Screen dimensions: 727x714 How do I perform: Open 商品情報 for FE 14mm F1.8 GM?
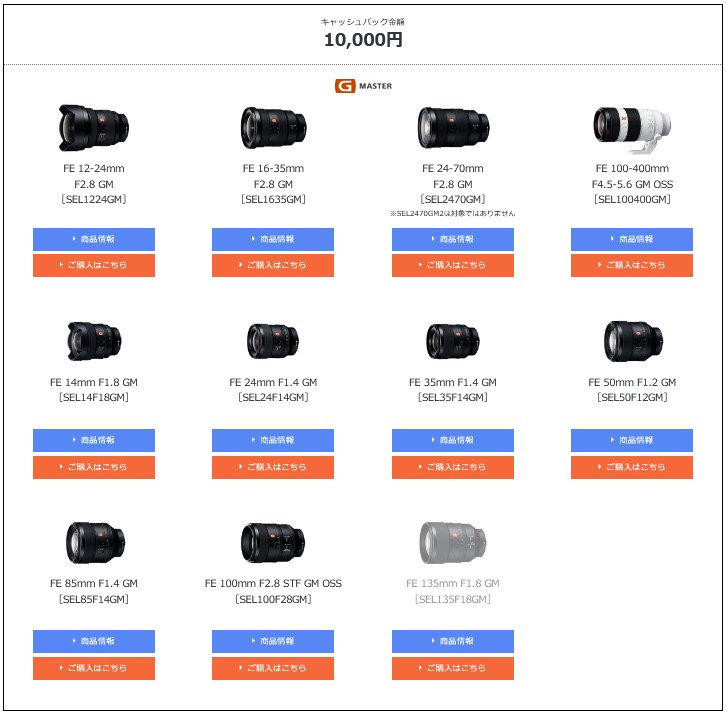pos(94,440)
